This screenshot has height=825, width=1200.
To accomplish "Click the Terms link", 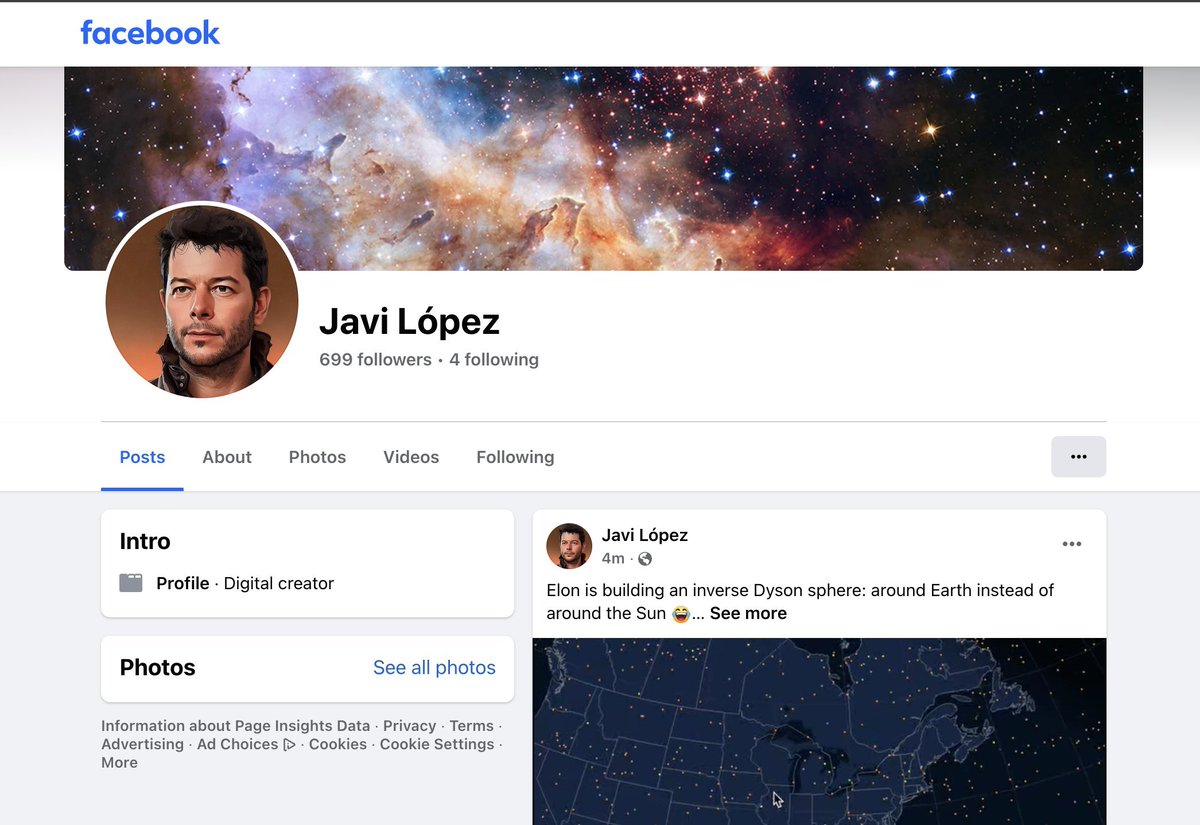I will [471, 725].
